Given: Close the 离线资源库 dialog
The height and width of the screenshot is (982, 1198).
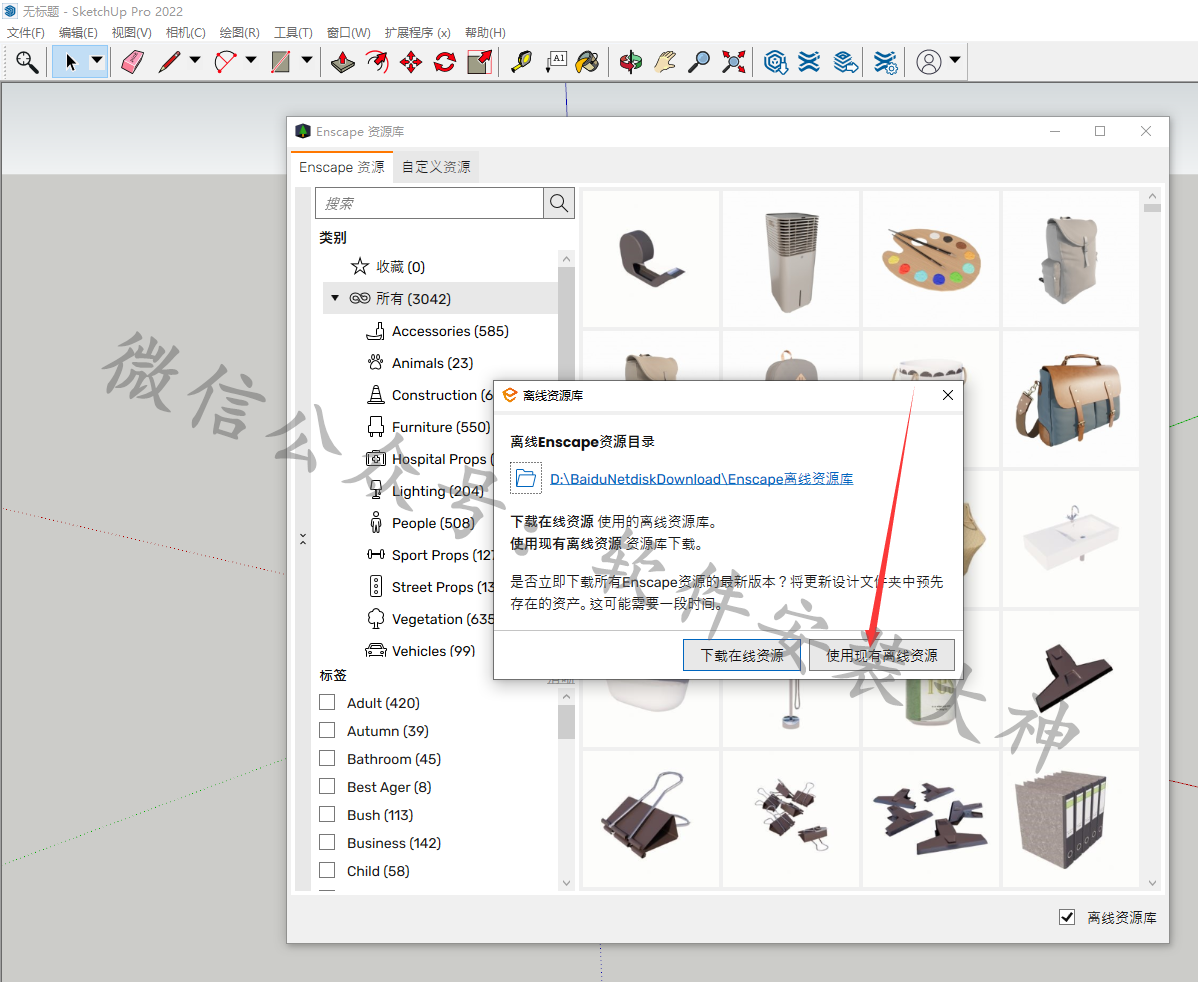Looking at the screenshot, I should 947,395.
